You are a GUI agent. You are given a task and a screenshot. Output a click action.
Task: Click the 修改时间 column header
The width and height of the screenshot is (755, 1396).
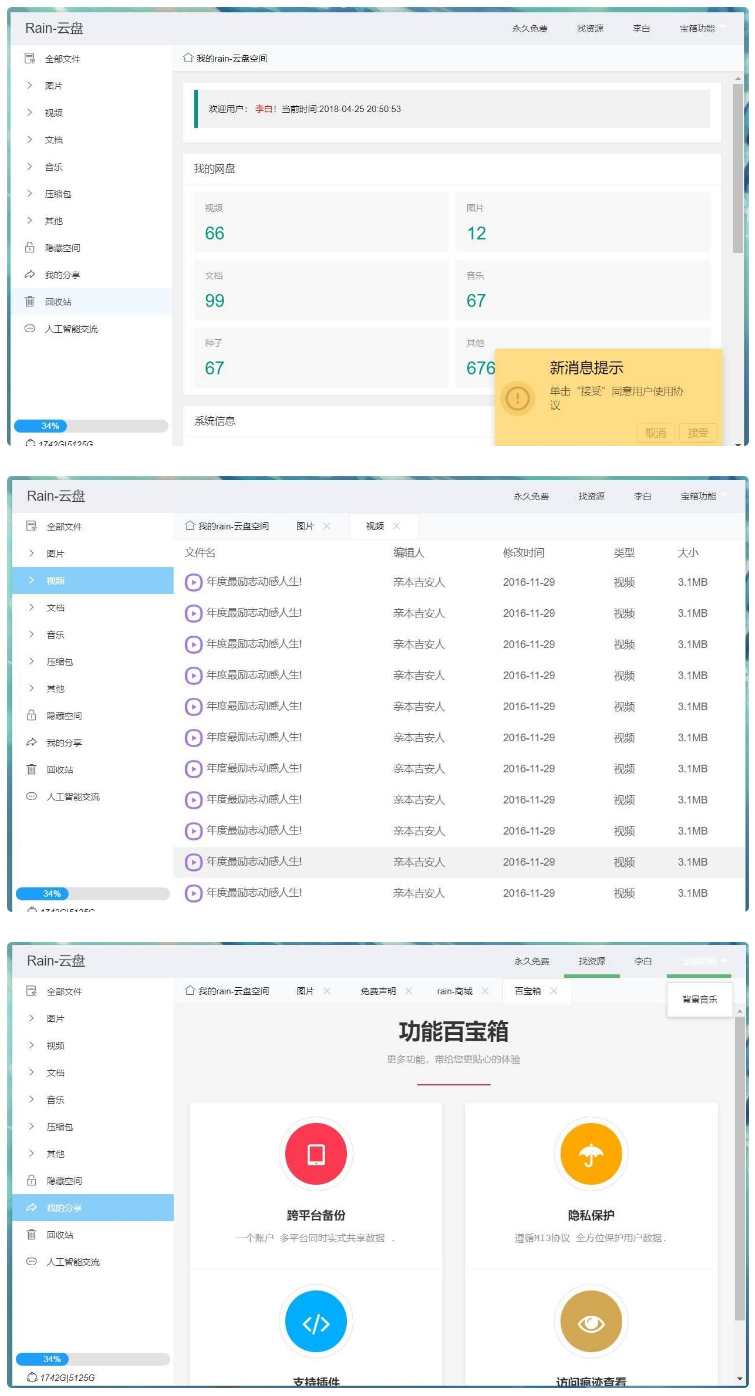[524, 553]
